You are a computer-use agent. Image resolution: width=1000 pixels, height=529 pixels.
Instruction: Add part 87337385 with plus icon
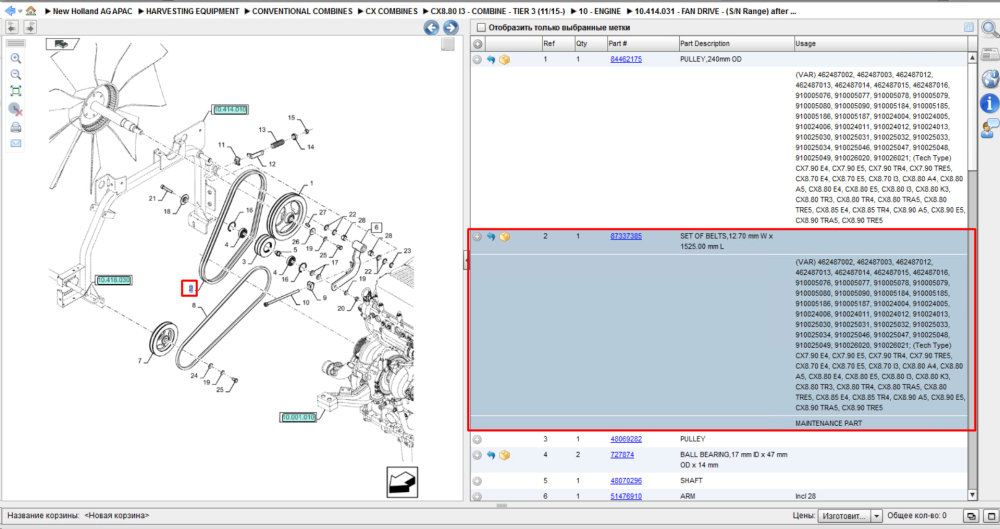tap(477, 237)
